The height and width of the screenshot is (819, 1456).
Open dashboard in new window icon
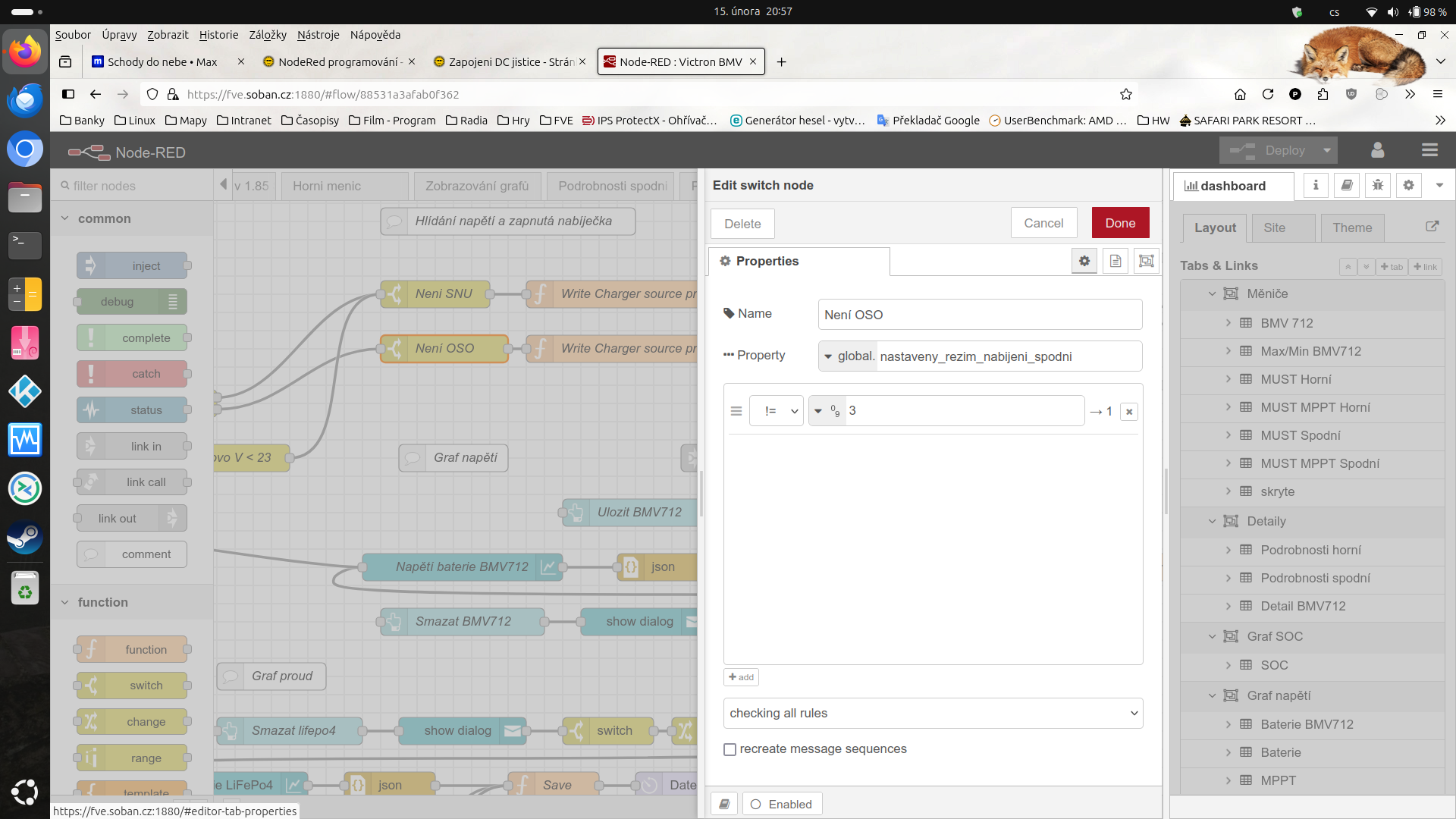[1432, 227]
